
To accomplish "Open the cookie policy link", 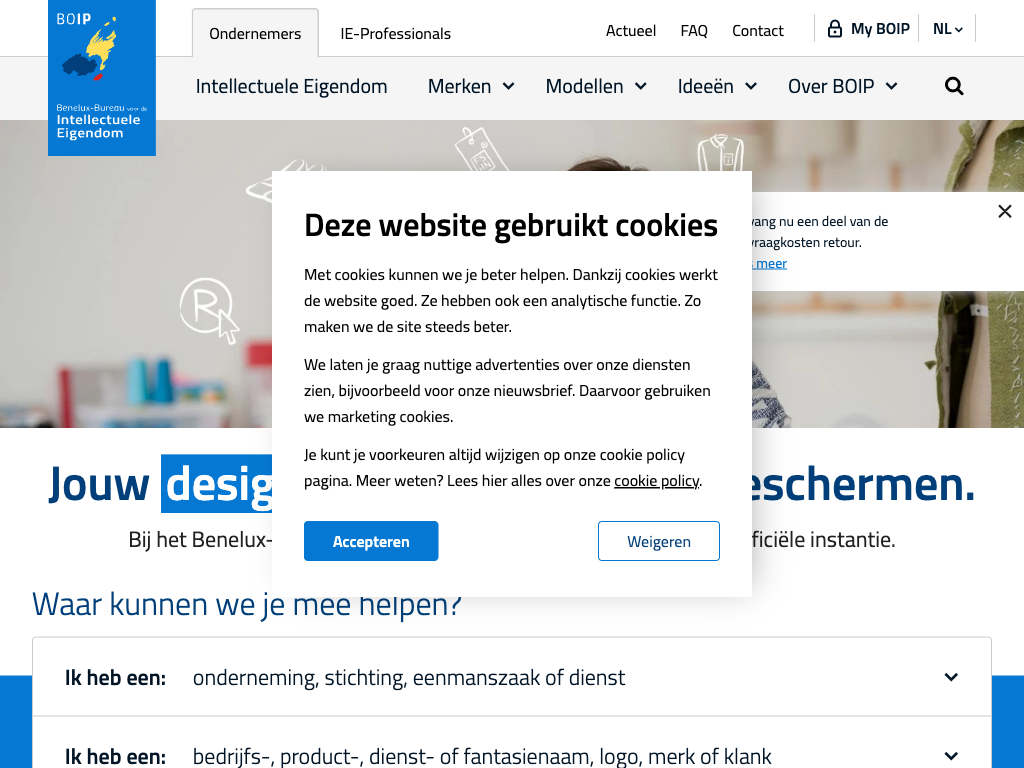I will click(656, 481).
